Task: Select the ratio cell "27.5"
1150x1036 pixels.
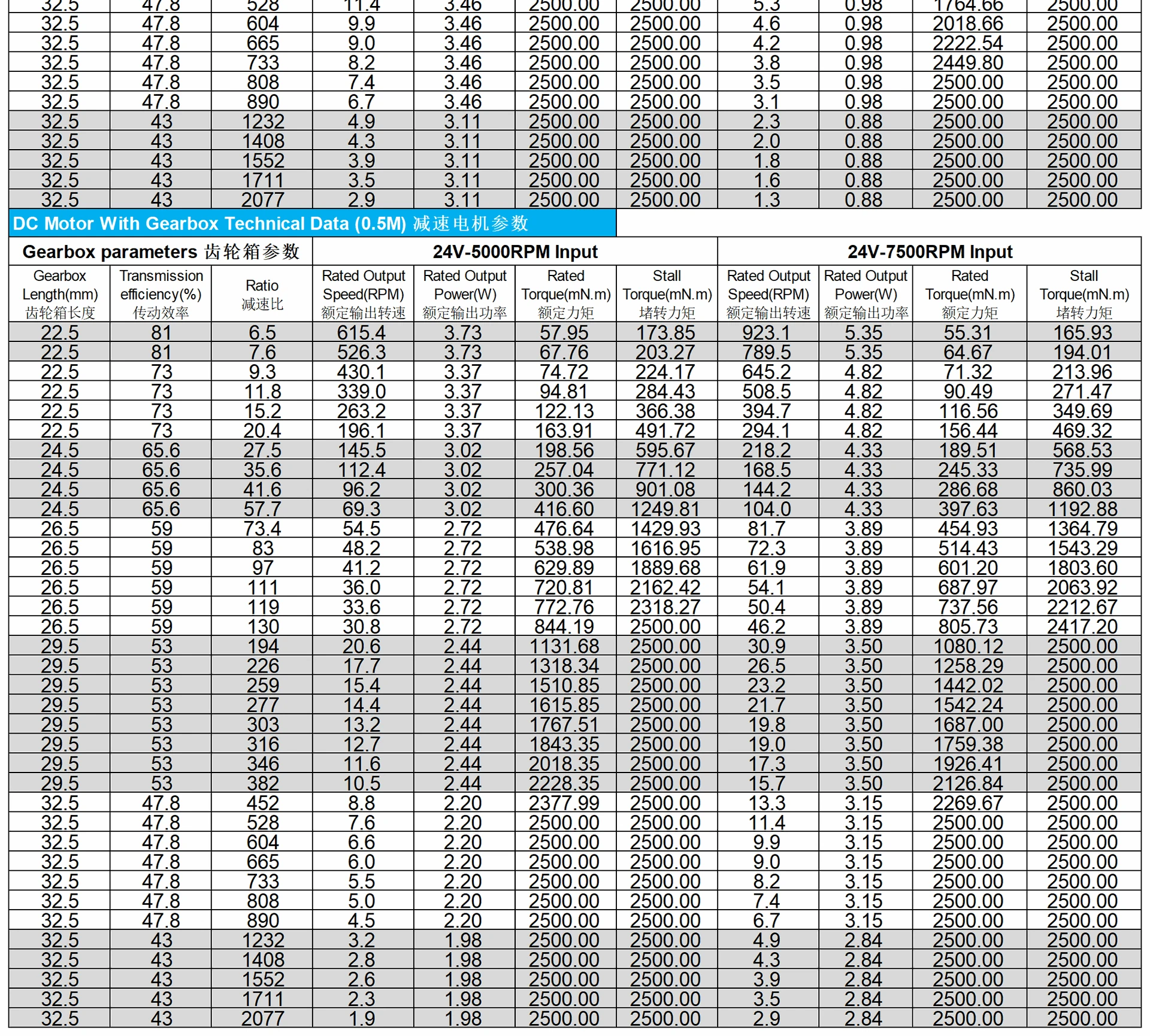Action: coord(262,450)
